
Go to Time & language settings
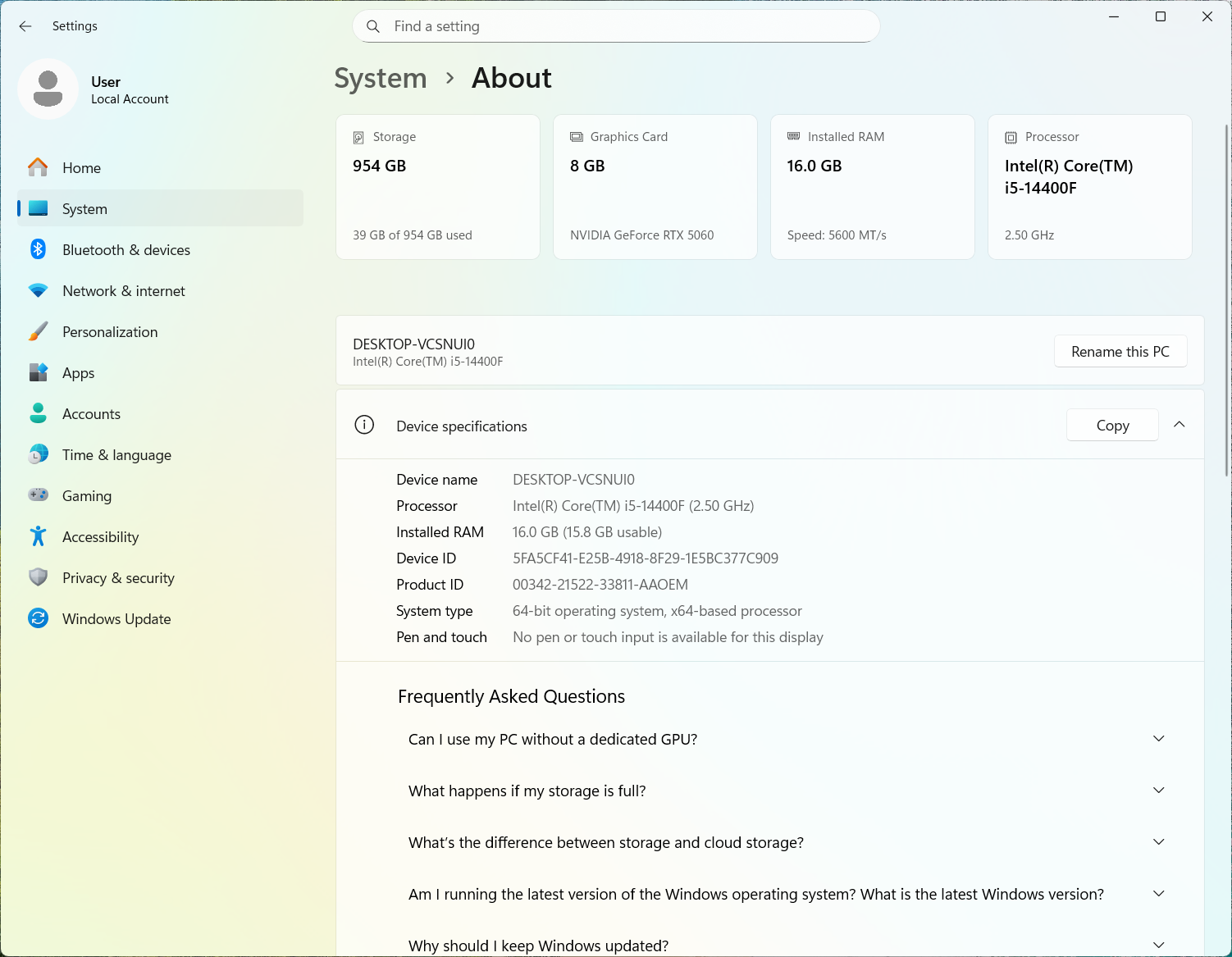tap(116, 455)
